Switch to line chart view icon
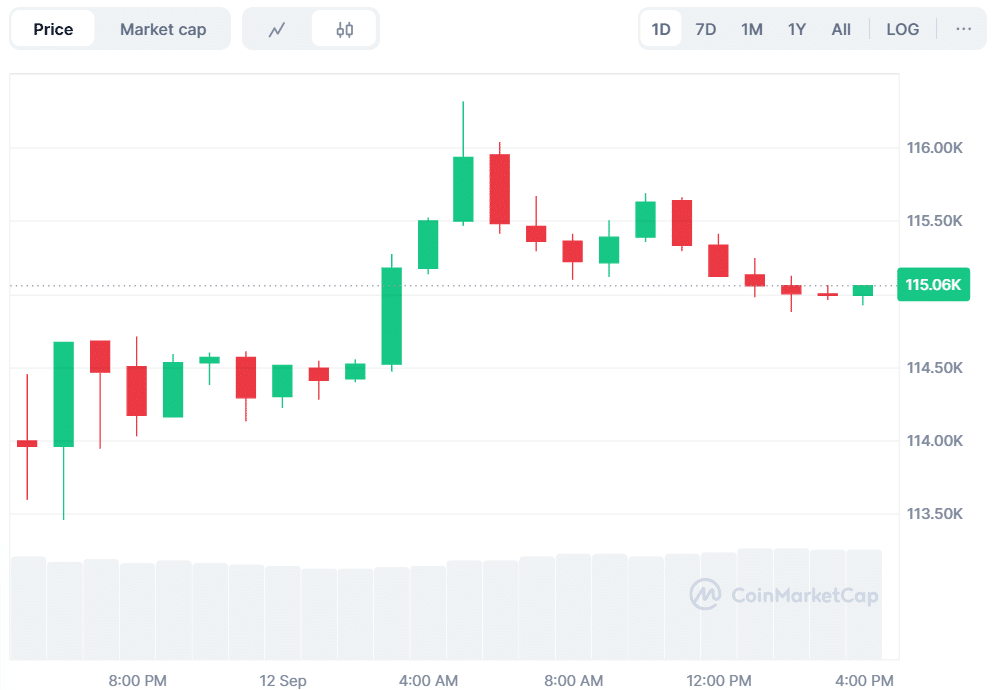996x690 pixels. click(277, 29)
